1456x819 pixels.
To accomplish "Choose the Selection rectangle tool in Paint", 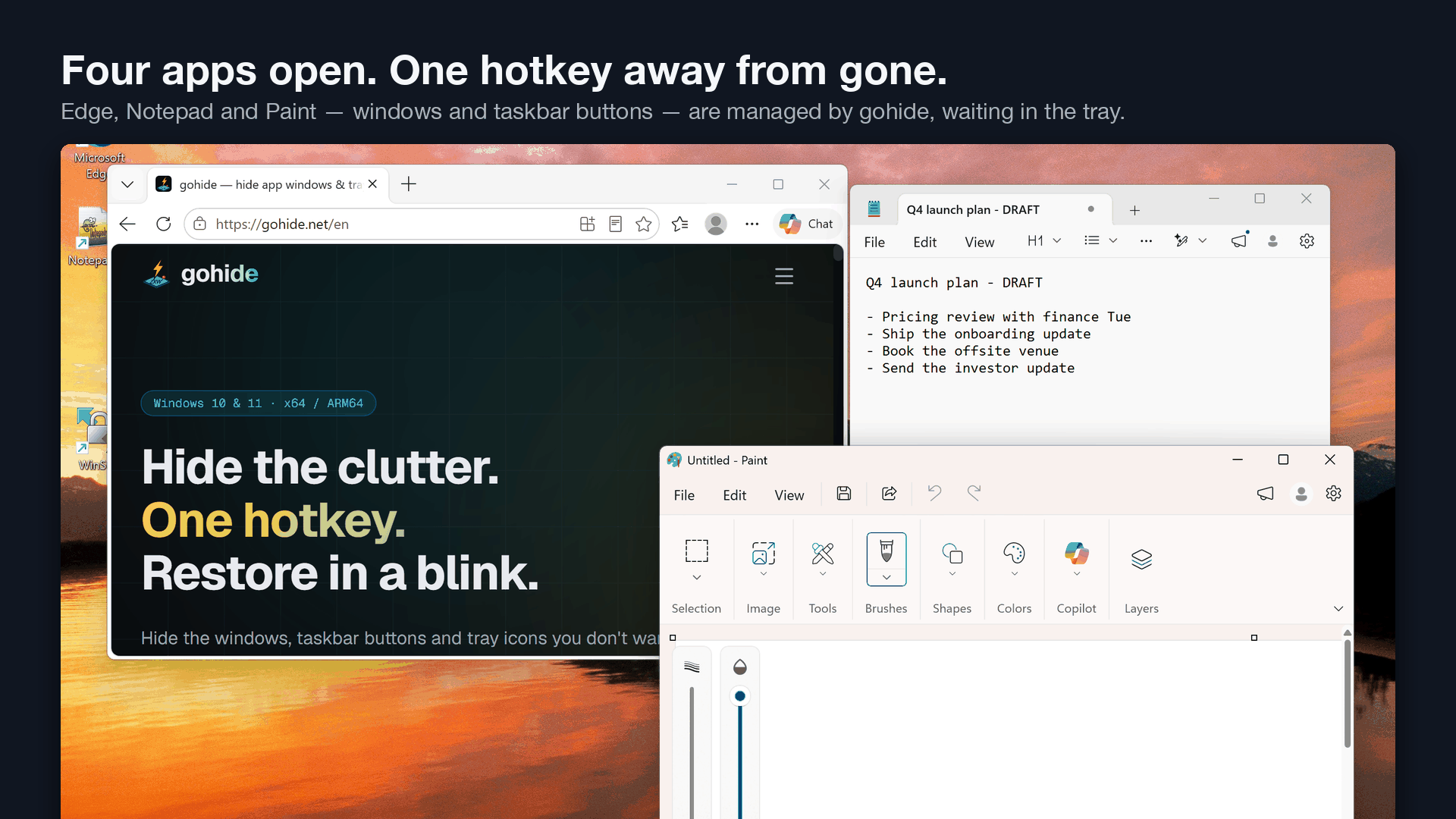I will point(696,551).
